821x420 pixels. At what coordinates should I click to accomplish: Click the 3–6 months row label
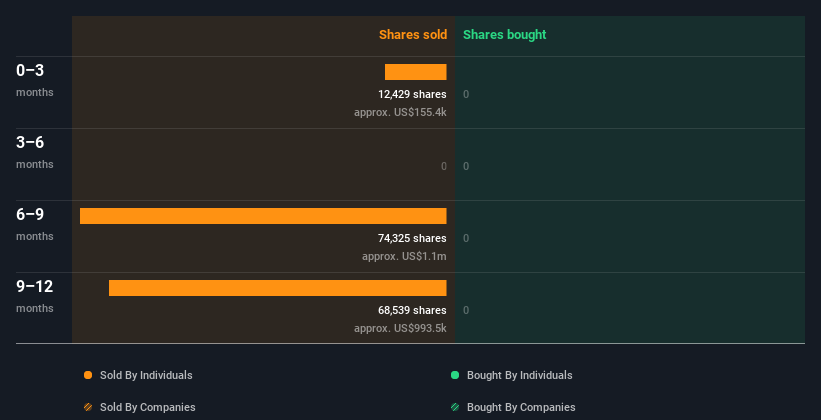pos(31,143)
